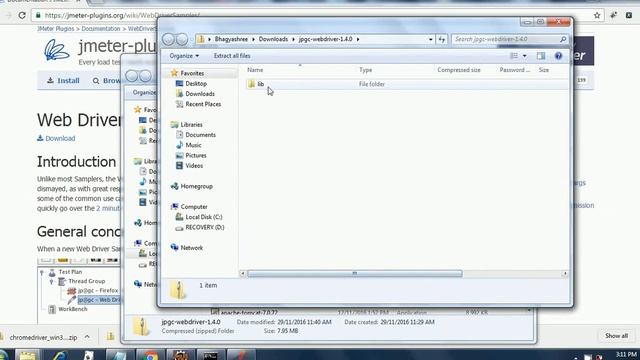Open Local Disk (C:) in sidebar

click(x=203, y=217)
